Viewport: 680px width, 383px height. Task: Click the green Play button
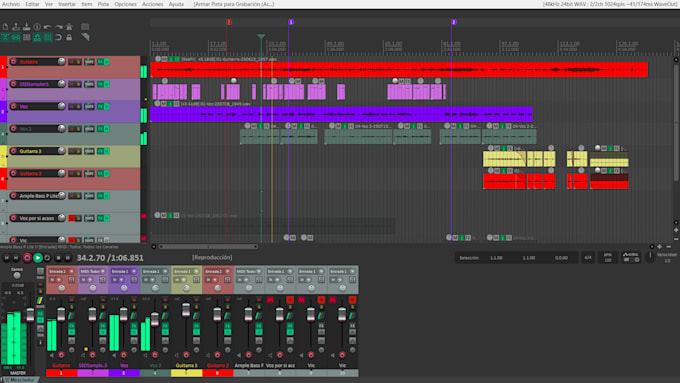(38, 258)
